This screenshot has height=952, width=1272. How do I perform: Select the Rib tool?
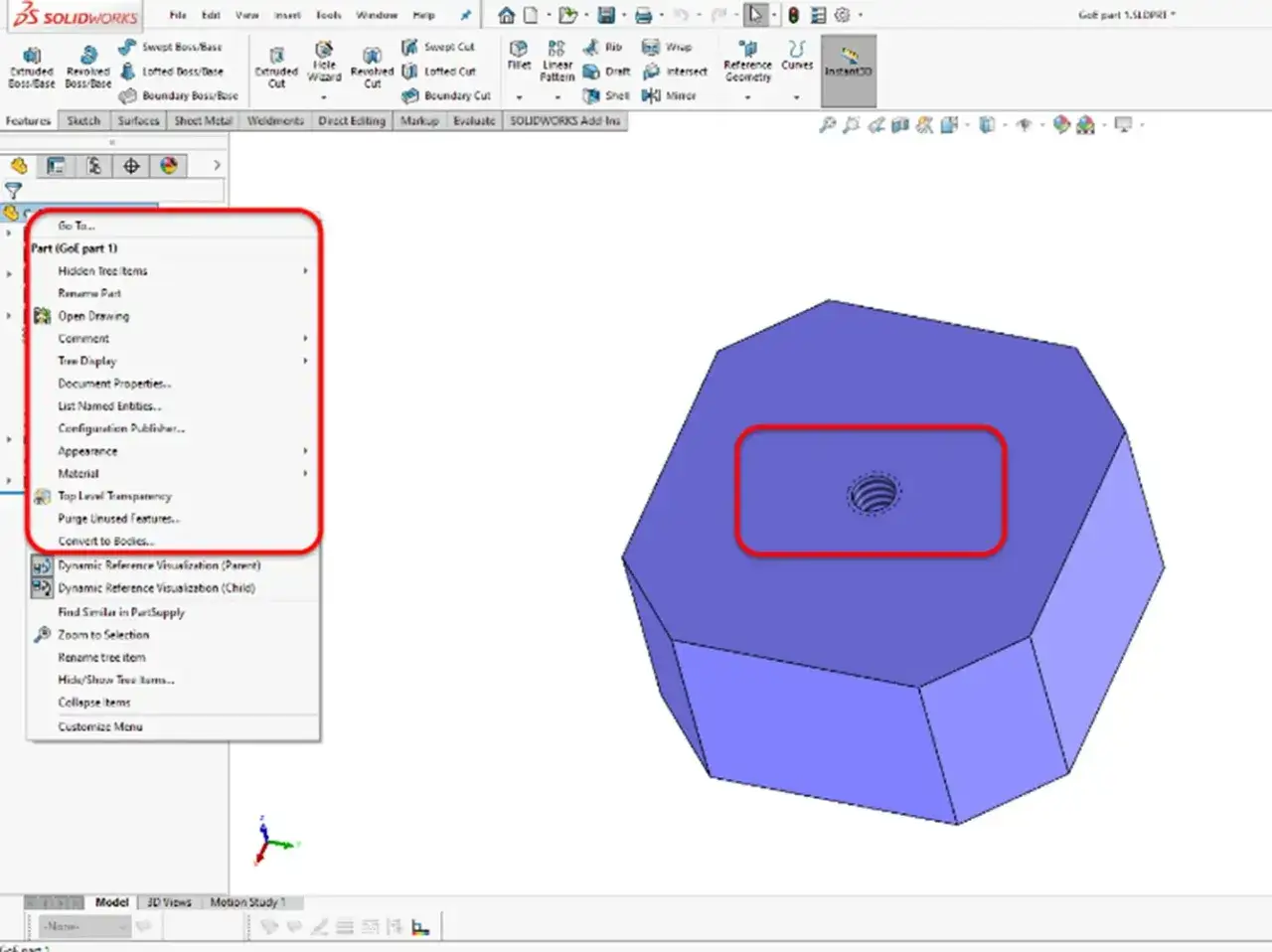603,47
